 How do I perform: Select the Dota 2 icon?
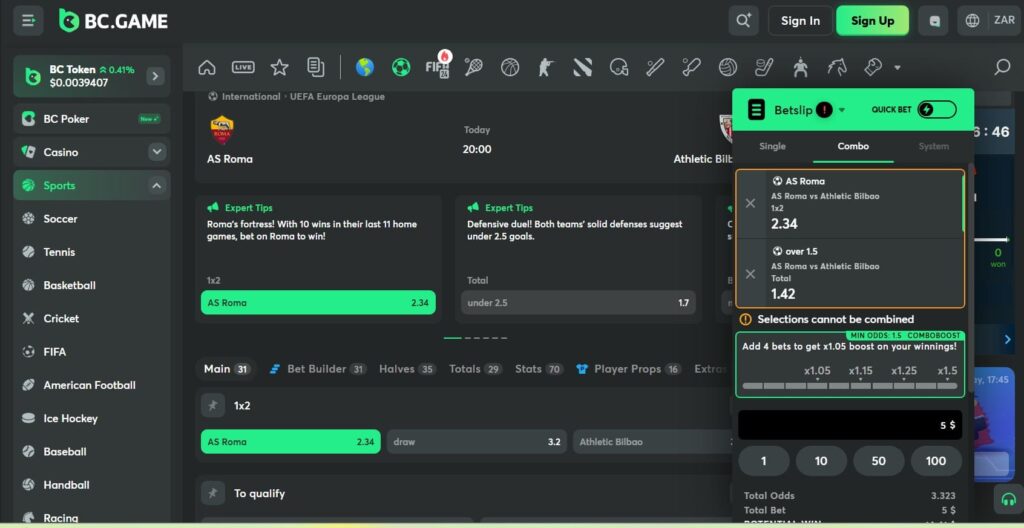click(x=583, y=67)
